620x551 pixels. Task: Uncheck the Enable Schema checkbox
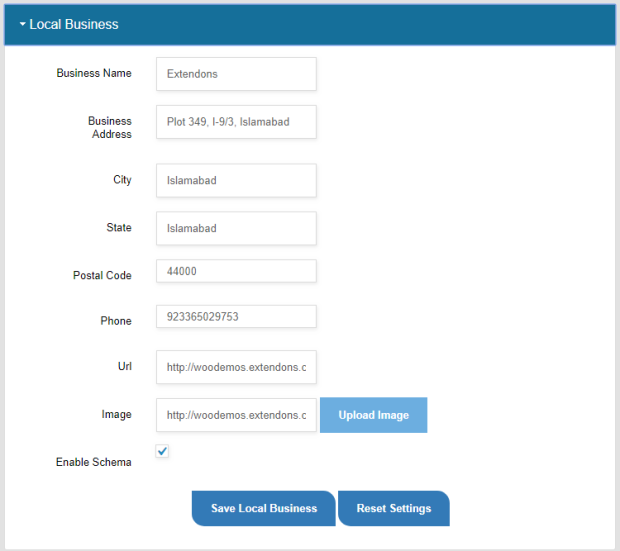click(x=163, y=451)
